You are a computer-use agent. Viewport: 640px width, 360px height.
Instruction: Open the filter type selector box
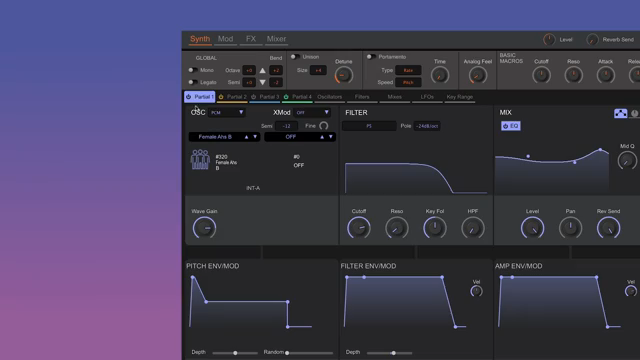(369, 126)
